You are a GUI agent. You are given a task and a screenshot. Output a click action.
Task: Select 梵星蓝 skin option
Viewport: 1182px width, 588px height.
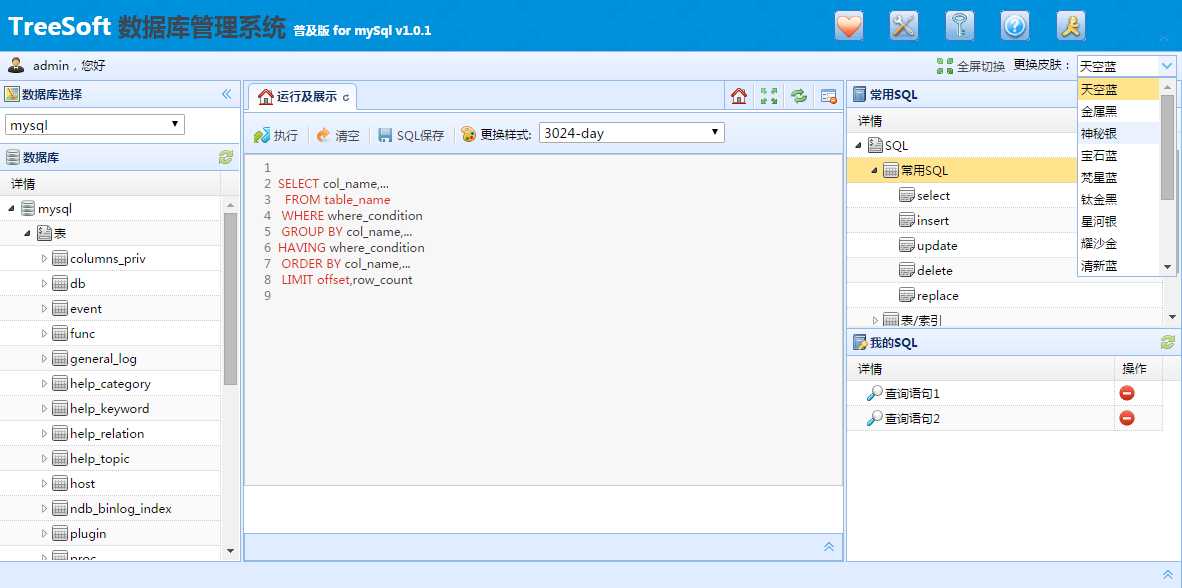tap(1118, 177)
